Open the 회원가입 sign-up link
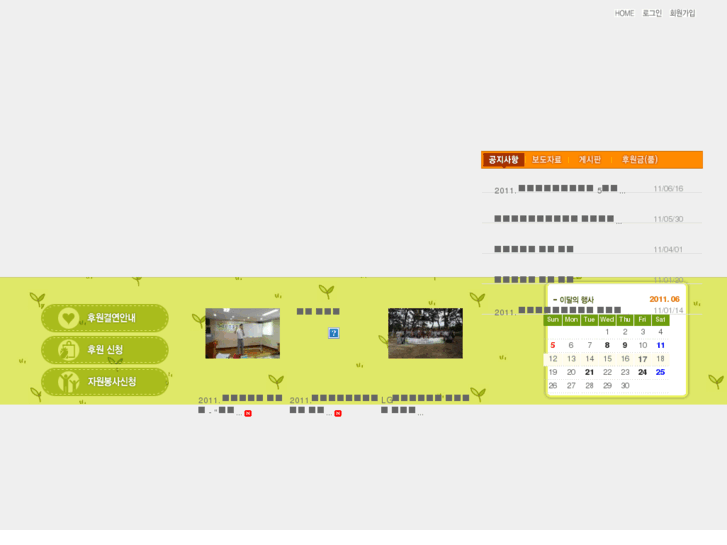This screenshot has width=727, height=545. click(x=682, y=13)
